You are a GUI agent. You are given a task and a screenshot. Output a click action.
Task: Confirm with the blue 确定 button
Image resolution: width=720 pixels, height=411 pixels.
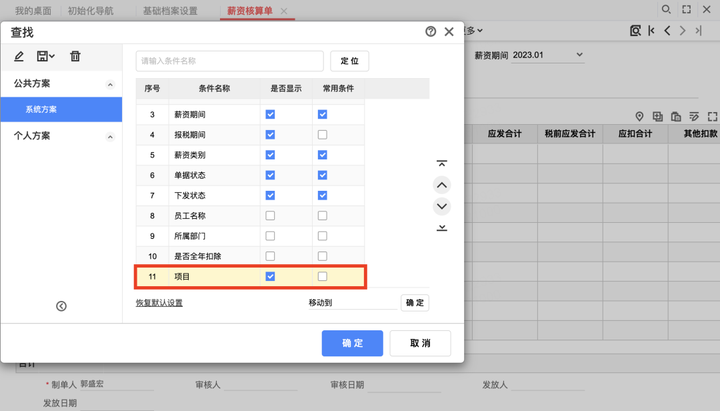tap(352, 343)
